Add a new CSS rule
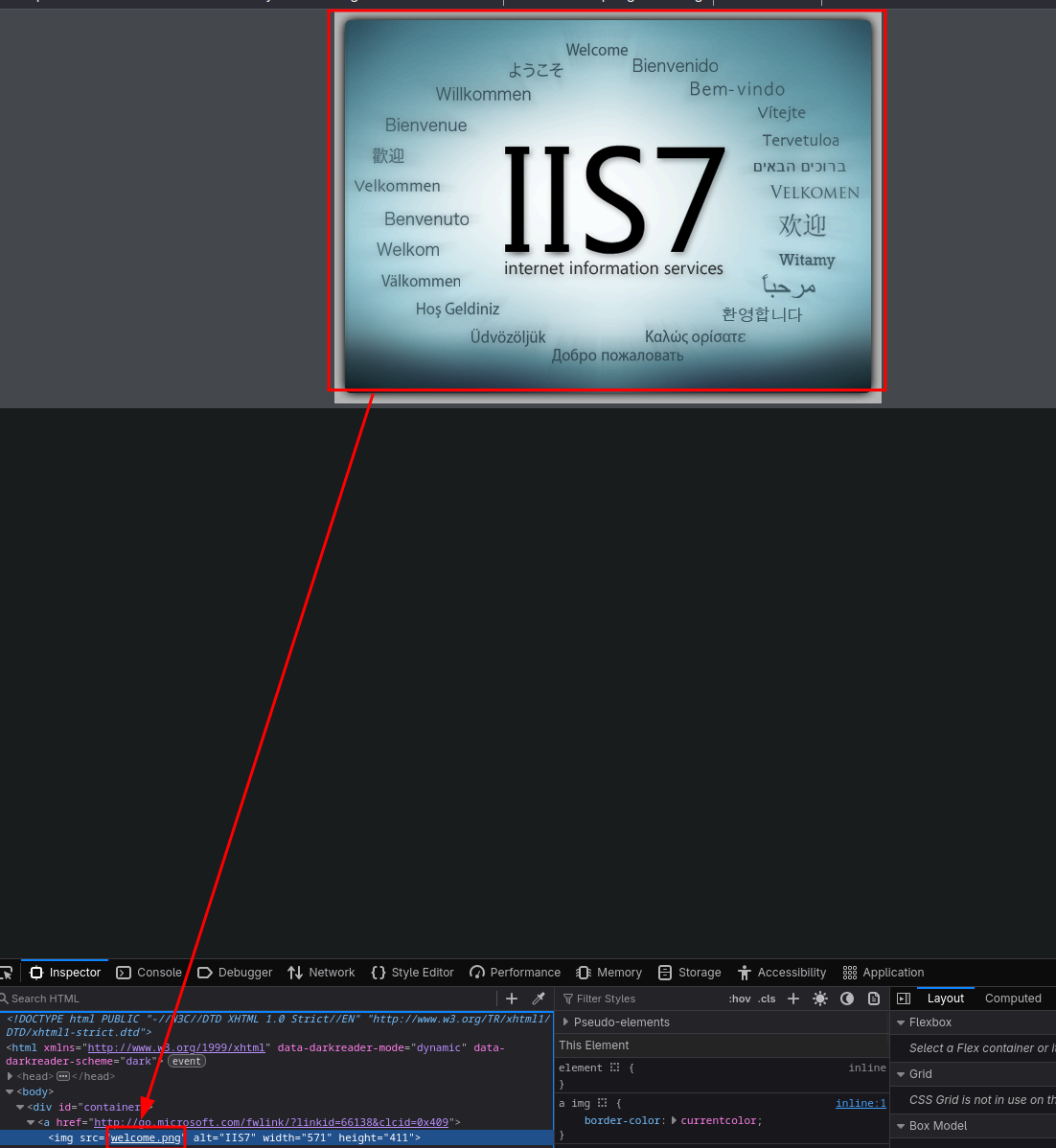The width and height of the screenshot is (1056, 1148). (x=793, y=999)
